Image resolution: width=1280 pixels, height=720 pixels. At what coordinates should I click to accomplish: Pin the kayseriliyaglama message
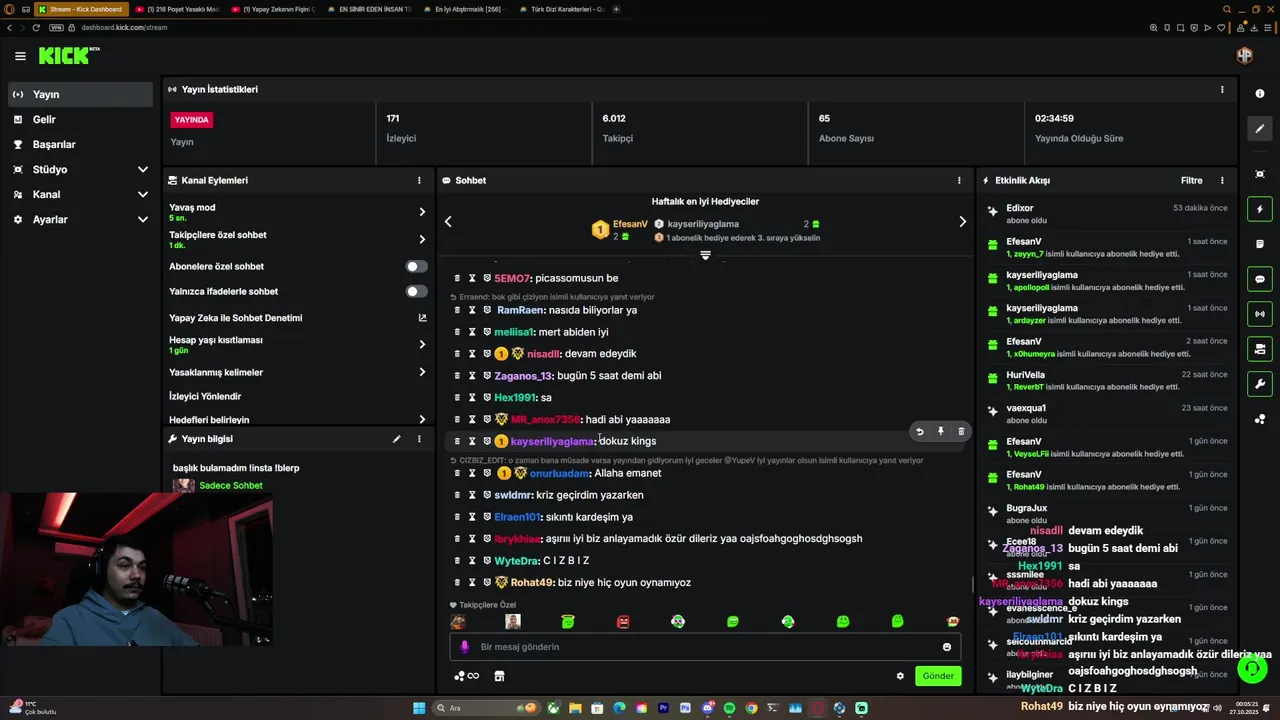[x=940, y=431]
